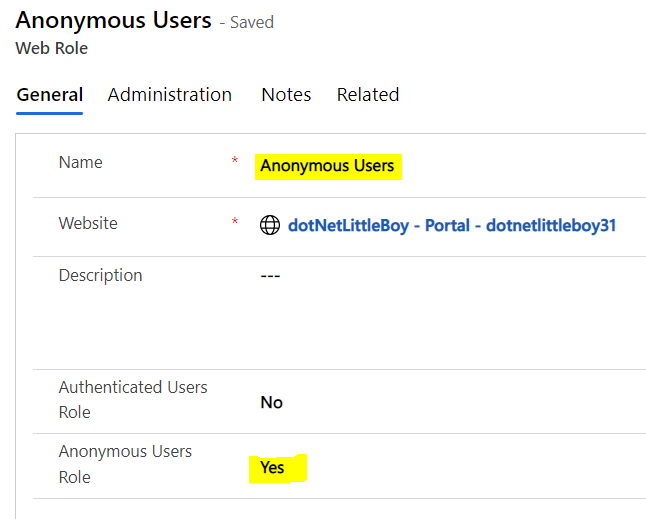Open the Administration tab

tap(170, 95)
